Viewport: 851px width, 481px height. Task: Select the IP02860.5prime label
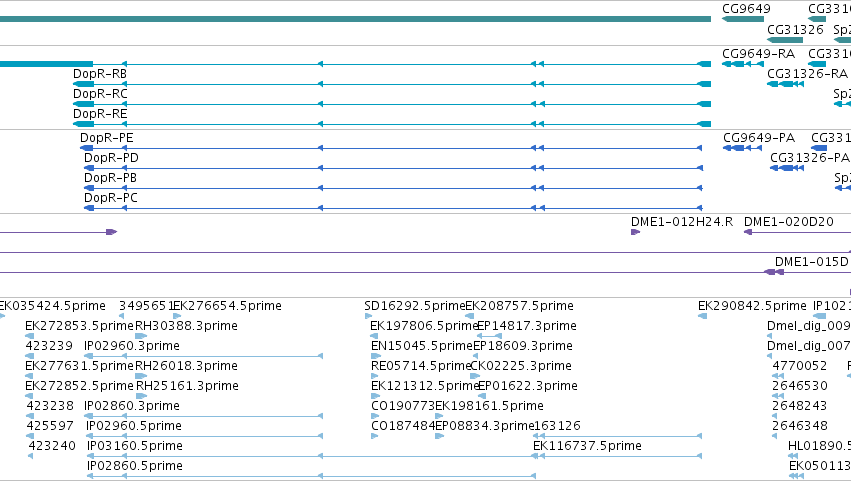coord(135,467)
